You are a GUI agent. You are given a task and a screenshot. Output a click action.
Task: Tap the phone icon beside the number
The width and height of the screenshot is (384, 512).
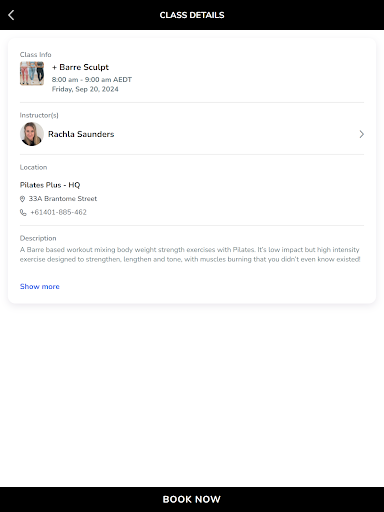(23, 212)
